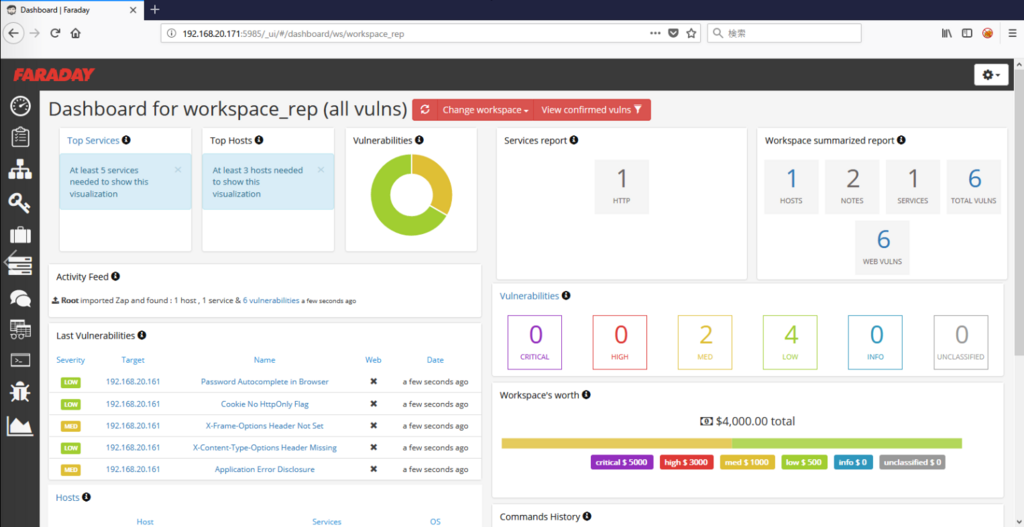Open Cookie No HttpOnly Flag vulnerability
This screenshot has height=527, width=1024.
coord(264,404)
